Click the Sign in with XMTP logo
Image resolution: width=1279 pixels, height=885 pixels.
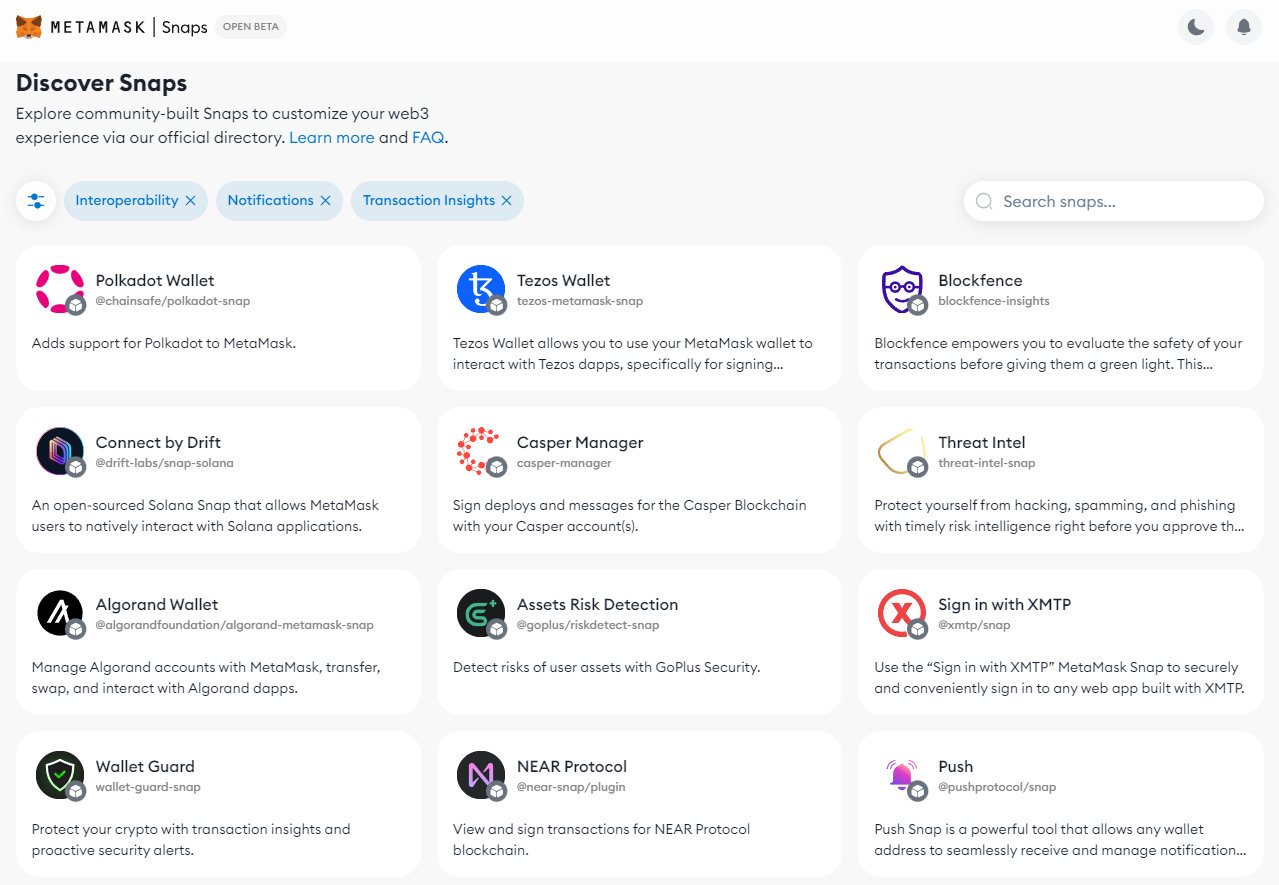(902, 613)
